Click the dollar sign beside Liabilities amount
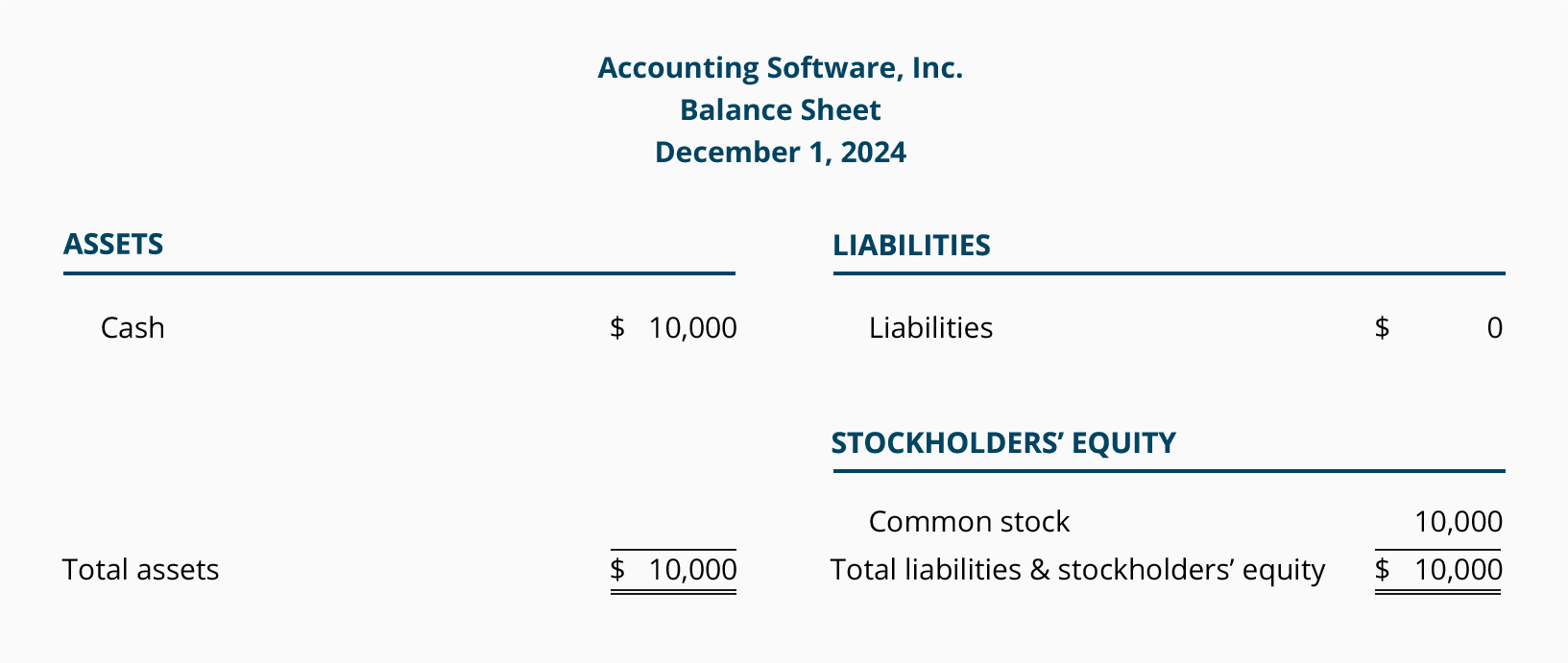Image resolution: width=1568 pixels, height=663 pixels. click(1382, 328)
